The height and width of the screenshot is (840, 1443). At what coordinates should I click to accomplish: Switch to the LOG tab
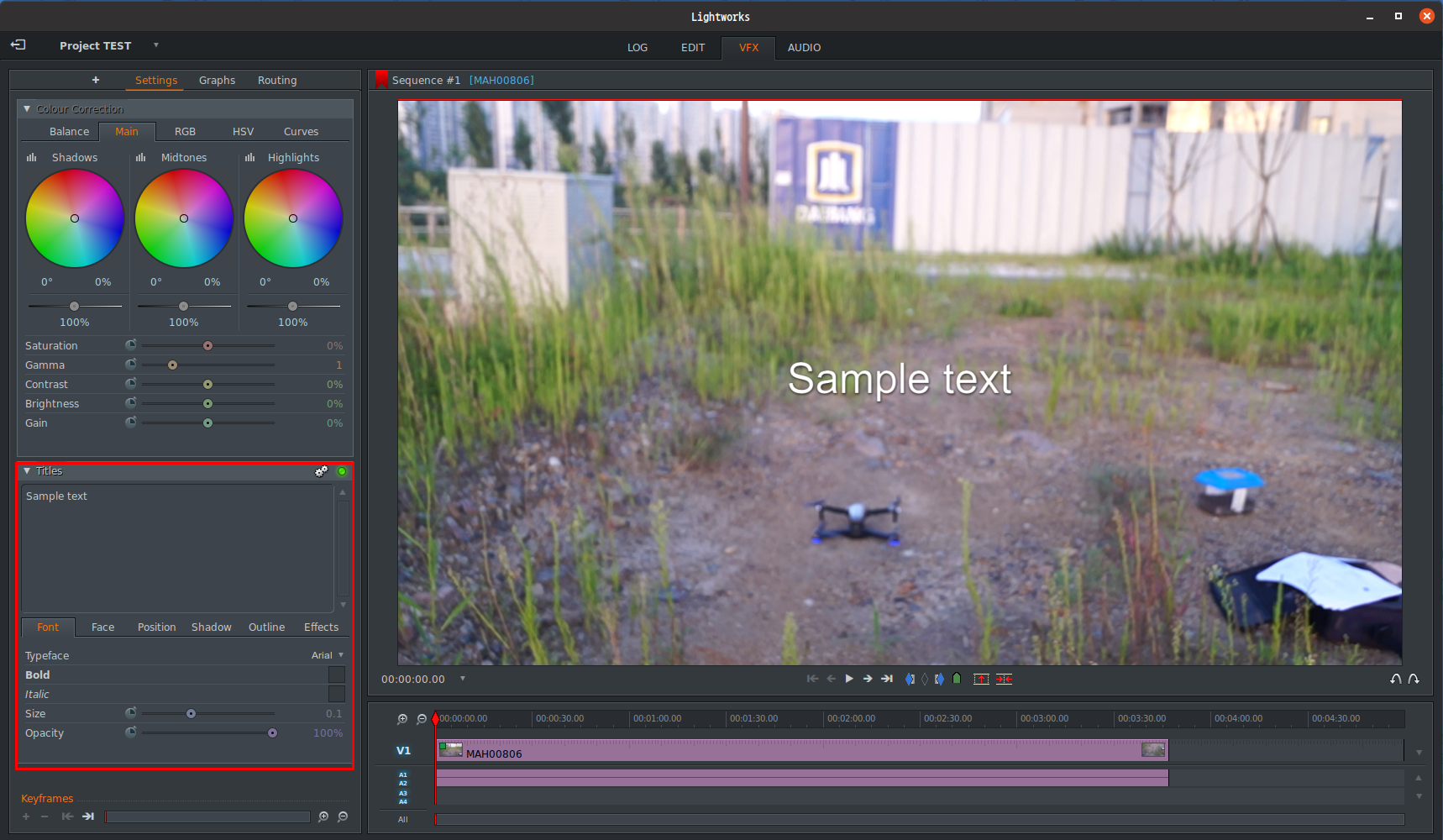[638, 48]
